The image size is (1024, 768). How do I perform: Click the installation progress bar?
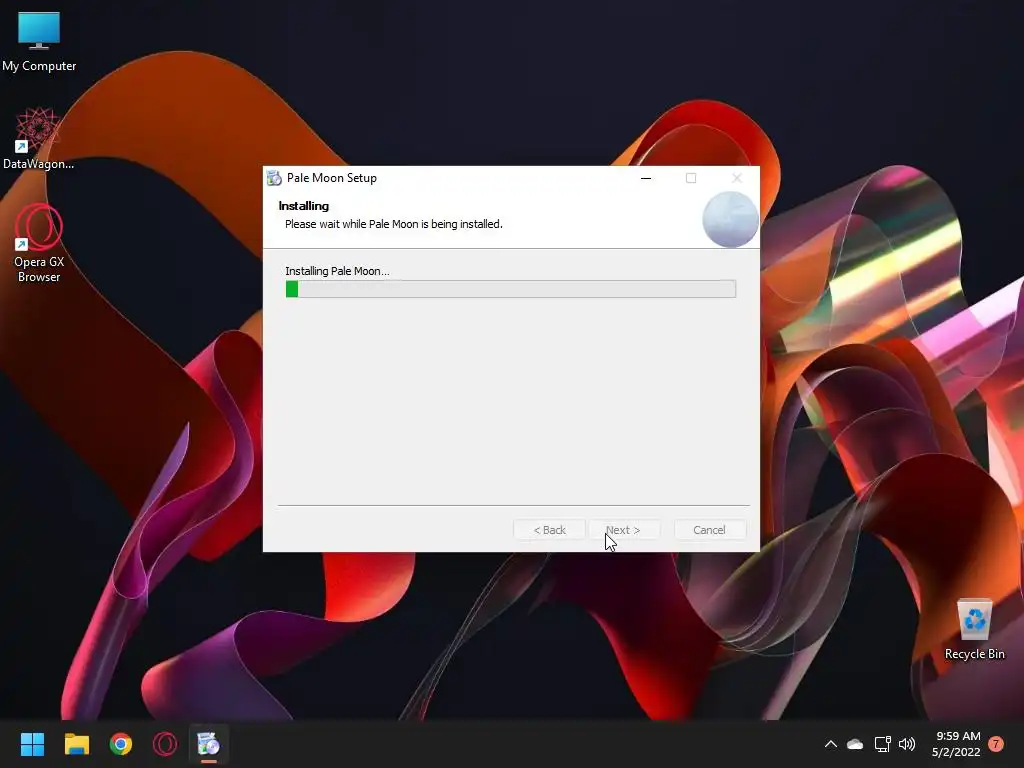coord(511,289)
